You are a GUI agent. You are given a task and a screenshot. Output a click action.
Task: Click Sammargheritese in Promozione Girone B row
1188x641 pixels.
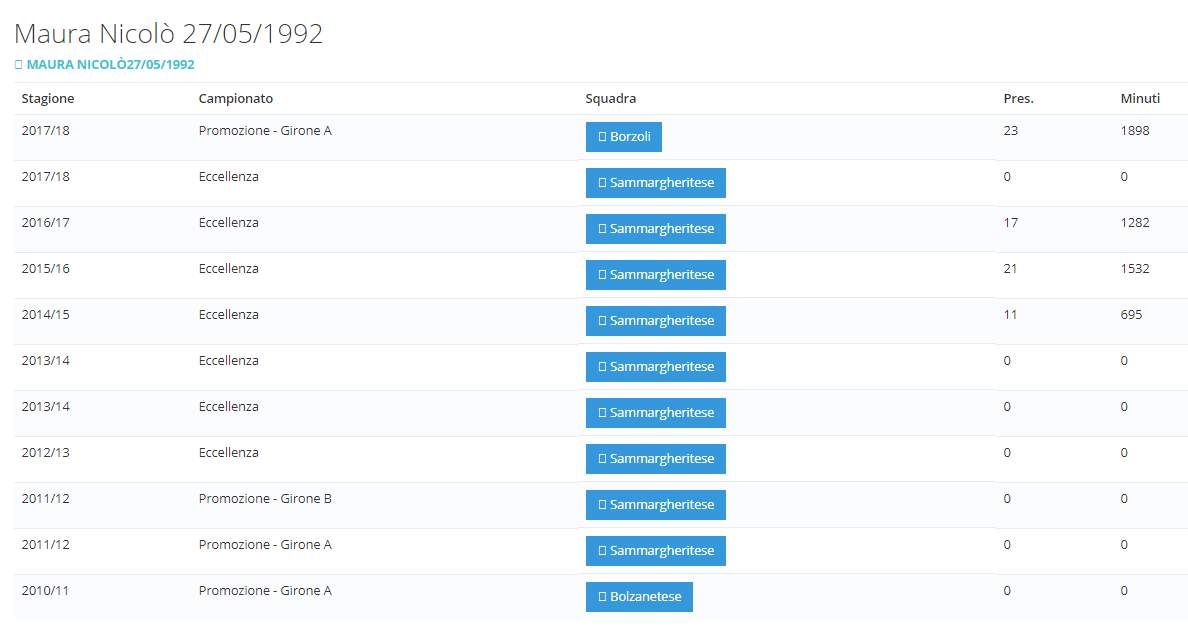(655, 505)
